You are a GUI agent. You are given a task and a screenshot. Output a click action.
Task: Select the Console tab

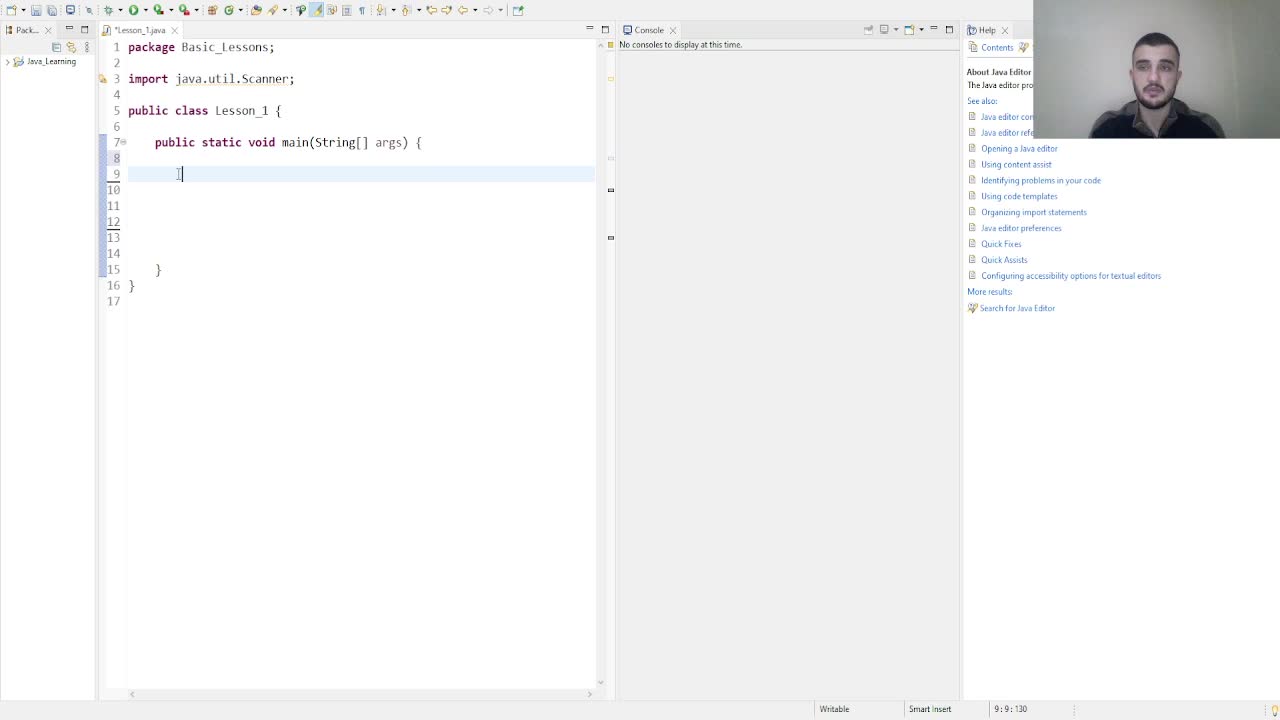[x=648, y=30]
